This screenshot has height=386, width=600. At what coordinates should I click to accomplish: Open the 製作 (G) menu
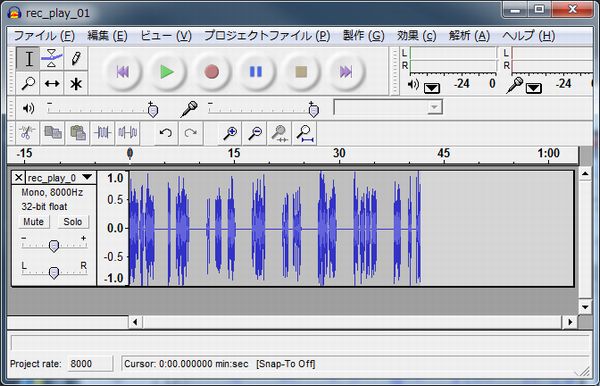tap(364, 36)
